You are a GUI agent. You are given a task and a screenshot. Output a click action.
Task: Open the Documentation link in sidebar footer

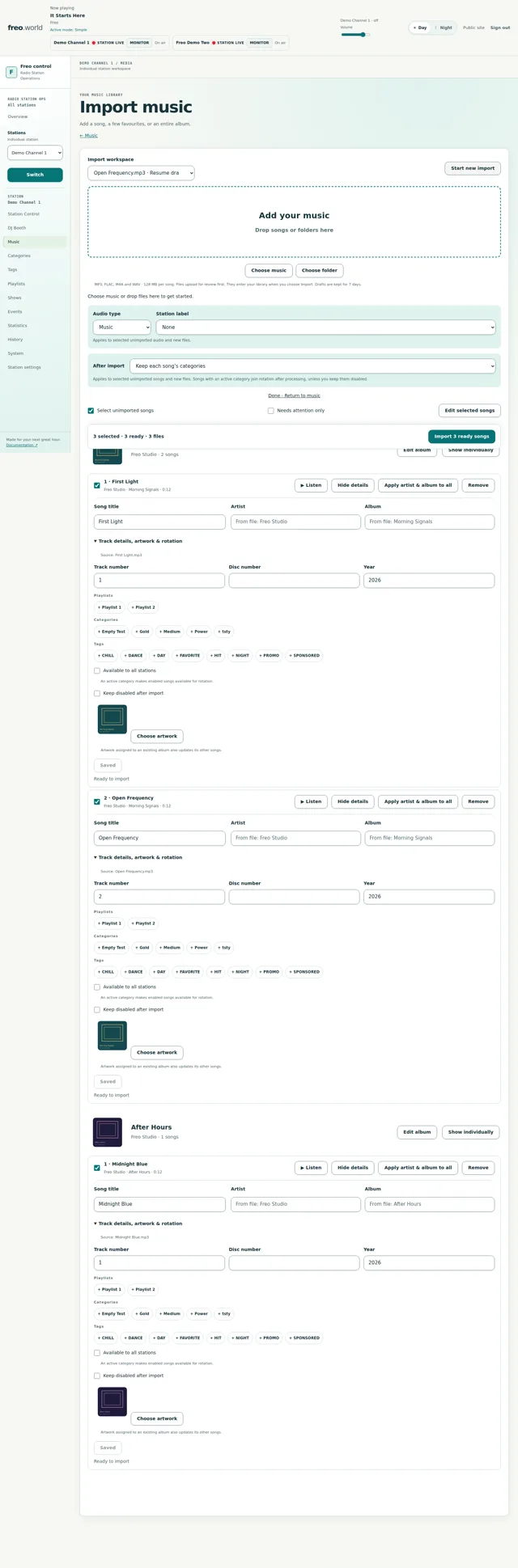point(22,446)
